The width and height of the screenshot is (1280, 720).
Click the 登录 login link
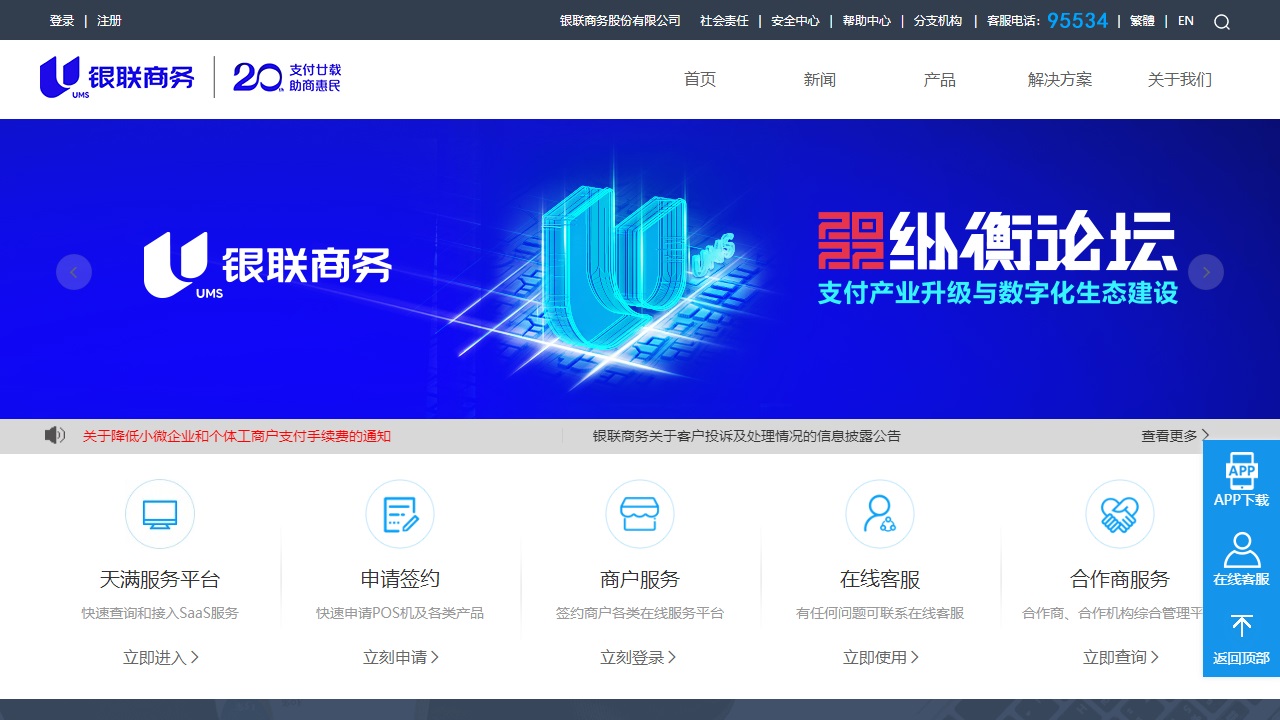(62, 21)
